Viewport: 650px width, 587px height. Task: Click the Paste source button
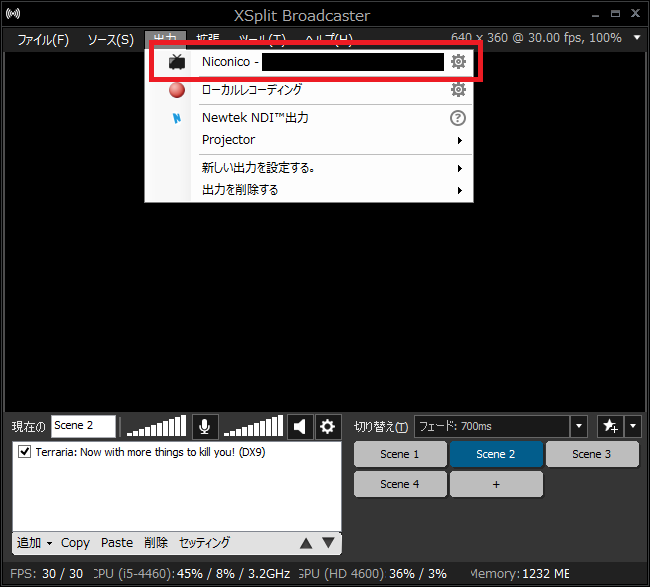117,543
